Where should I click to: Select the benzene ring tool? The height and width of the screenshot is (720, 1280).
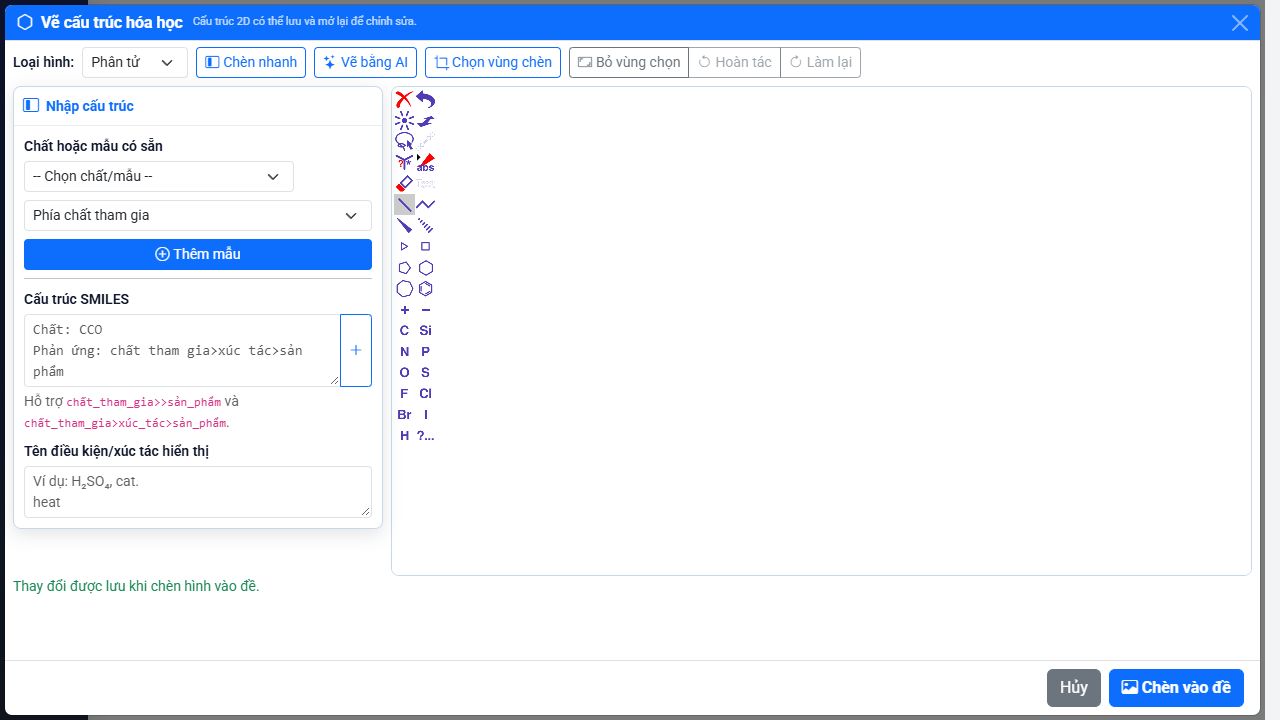point(426,289)
